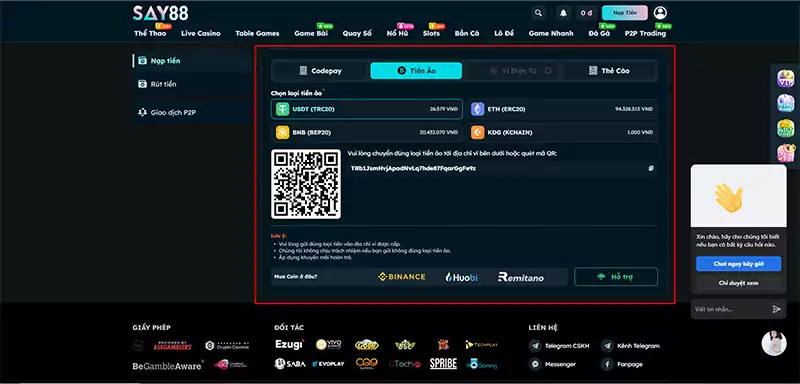Click the Evoplay partner logo
The image size is (800, 384).
tap(328, 364)
